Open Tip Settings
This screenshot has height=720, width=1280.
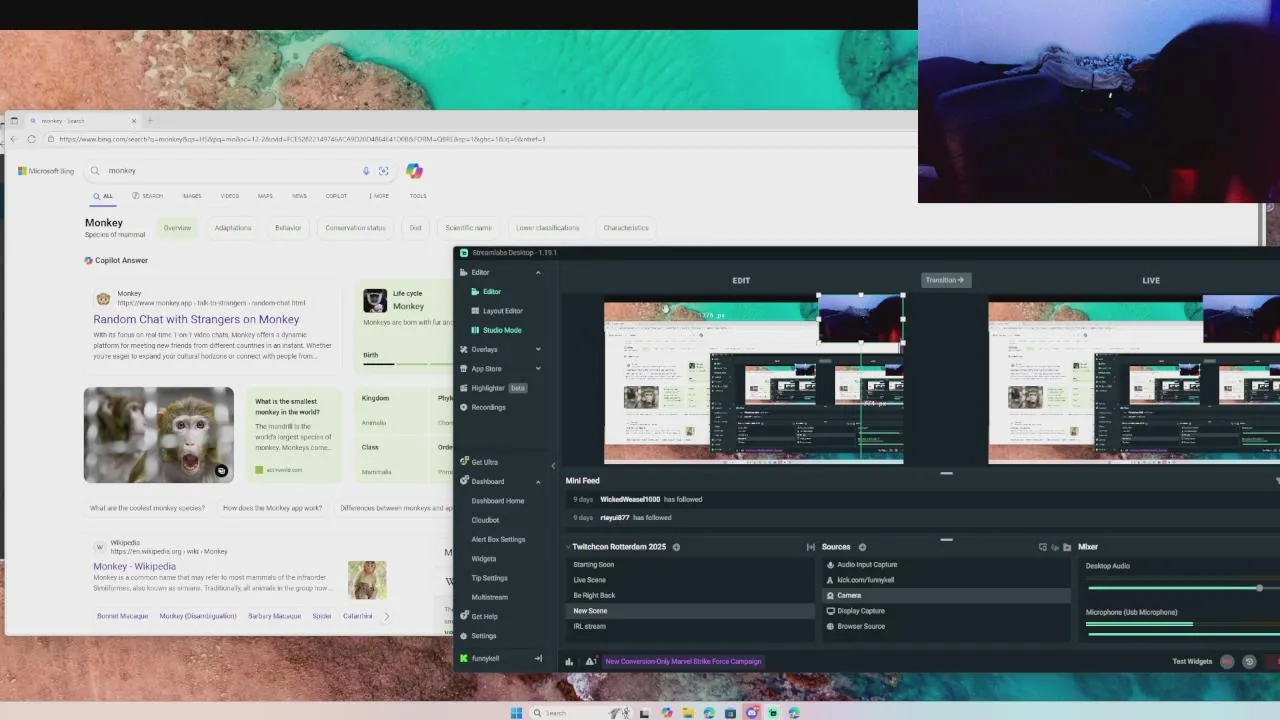pyautogui.click(x=489, y=578)
